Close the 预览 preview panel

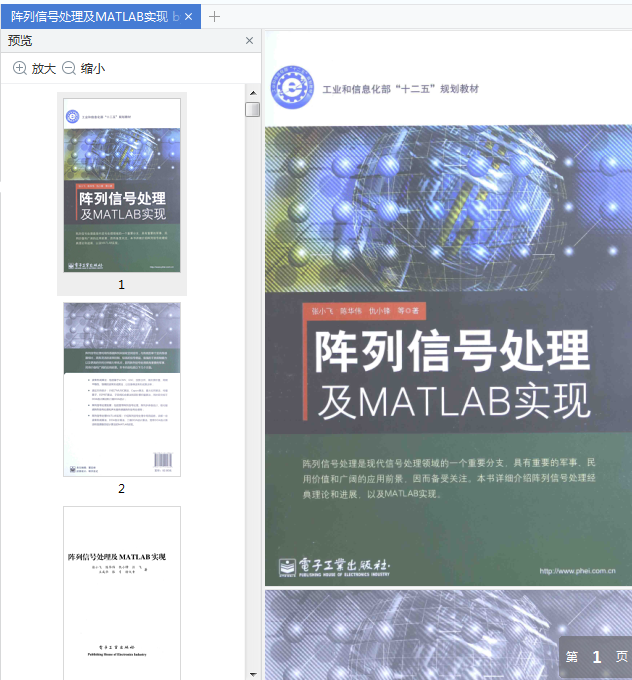(249, 40)
